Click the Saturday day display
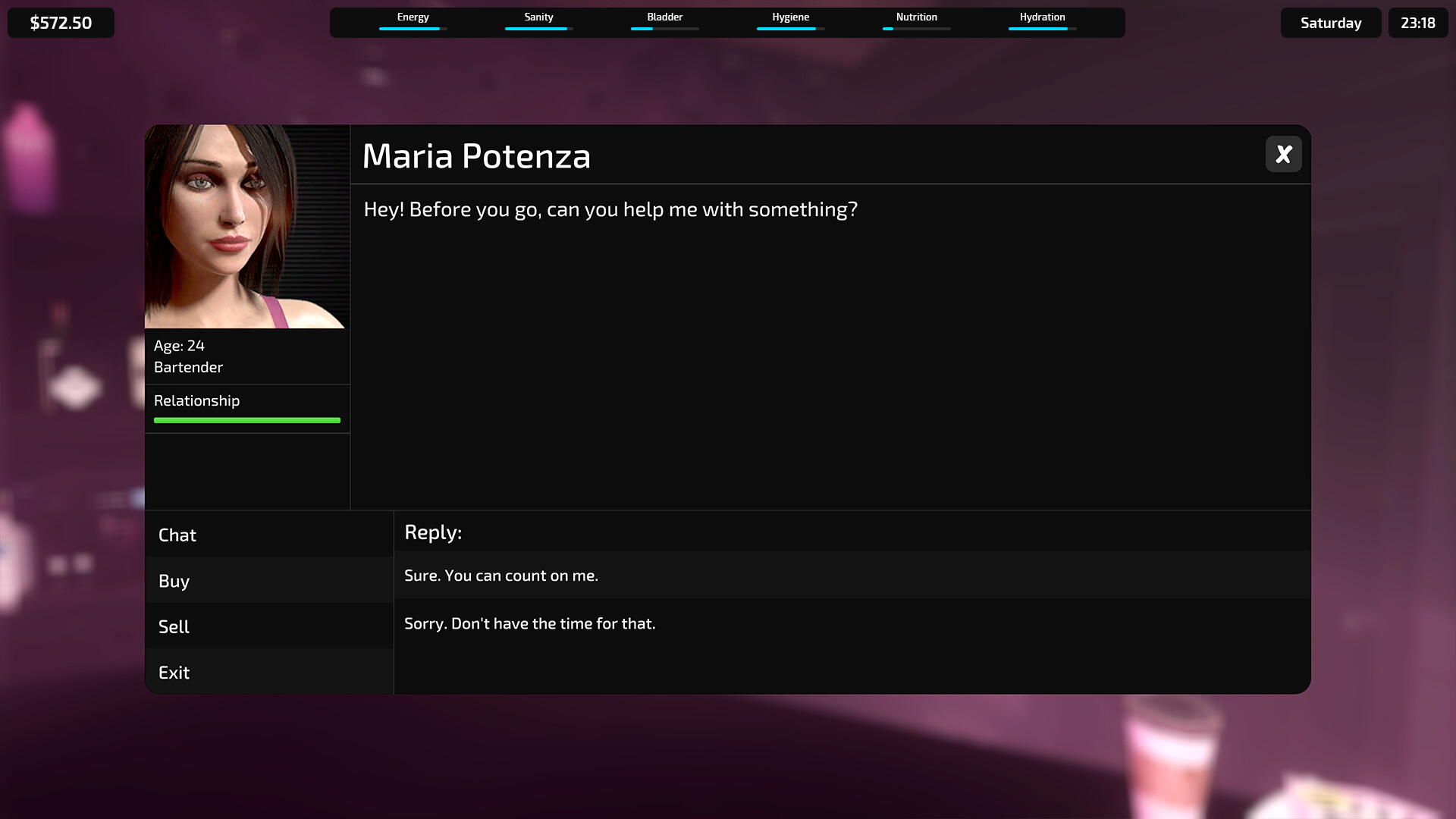The image size is (1456, 819). [x=1330, y=22]
